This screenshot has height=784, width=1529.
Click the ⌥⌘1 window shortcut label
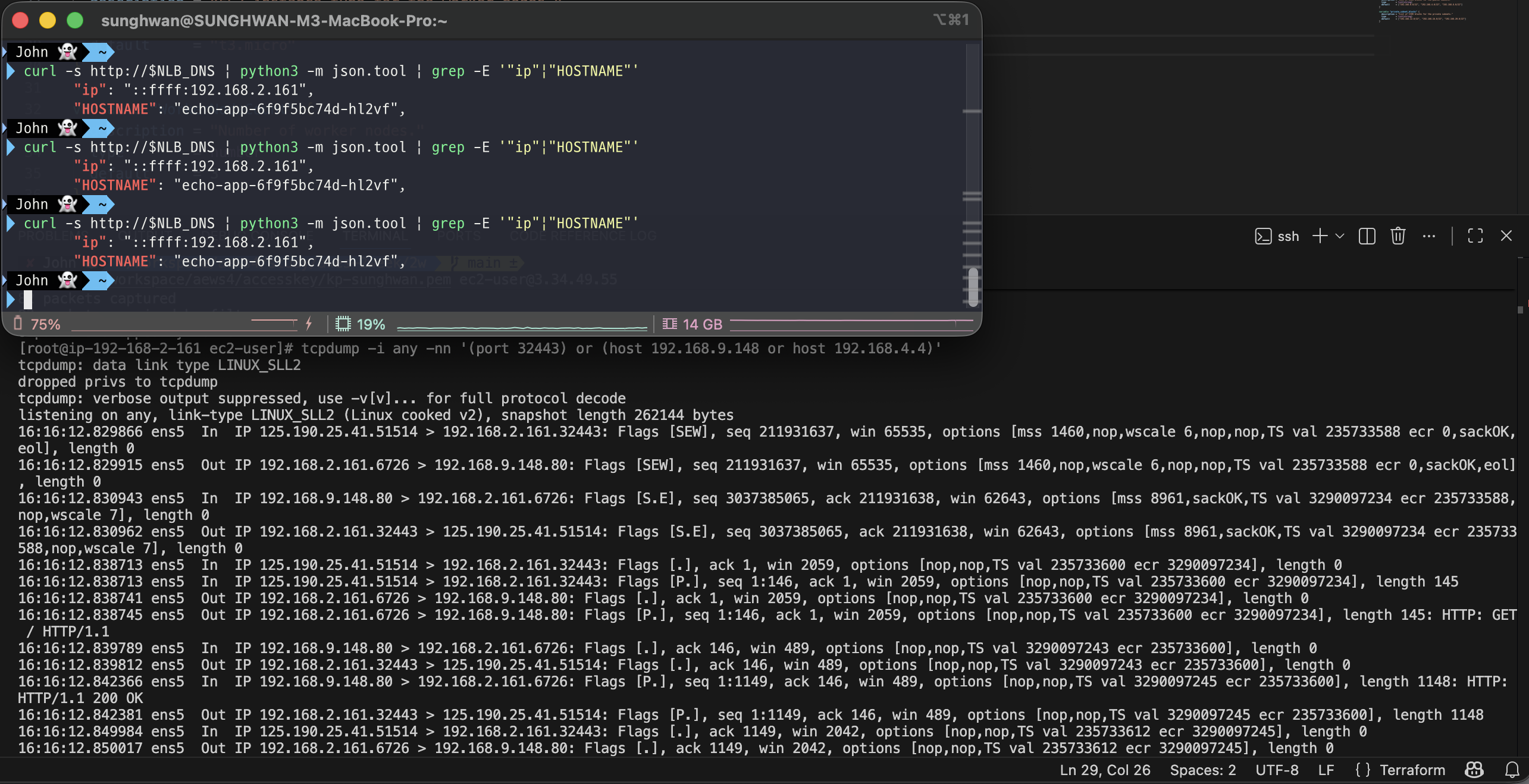(951, 20)
